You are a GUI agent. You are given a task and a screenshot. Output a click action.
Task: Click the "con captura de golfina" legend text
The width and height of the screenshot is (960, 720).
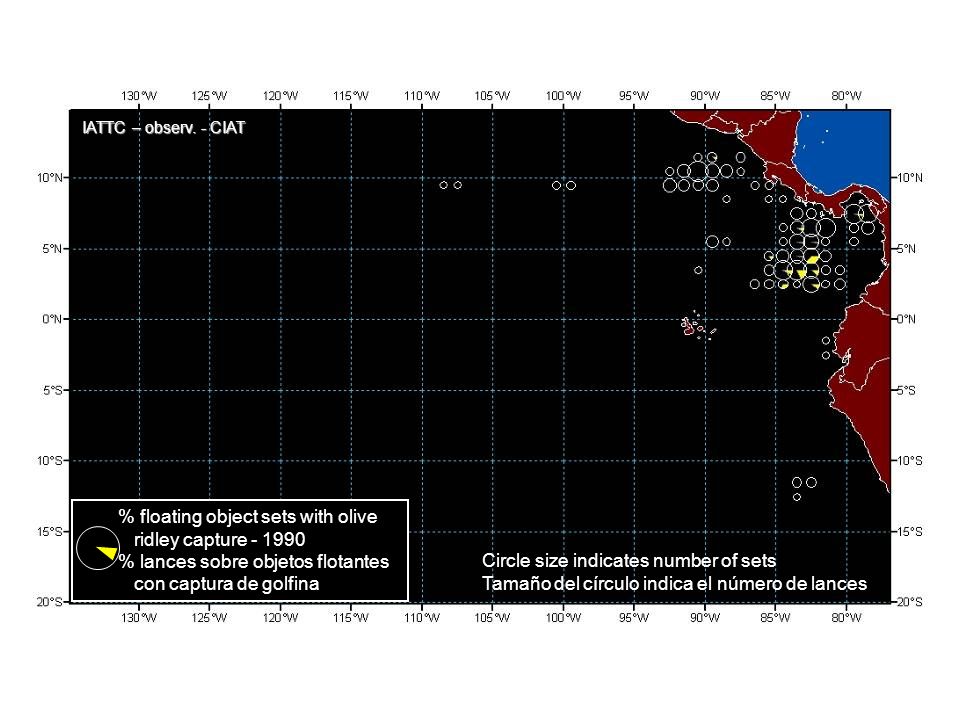[x=227, y=583]
